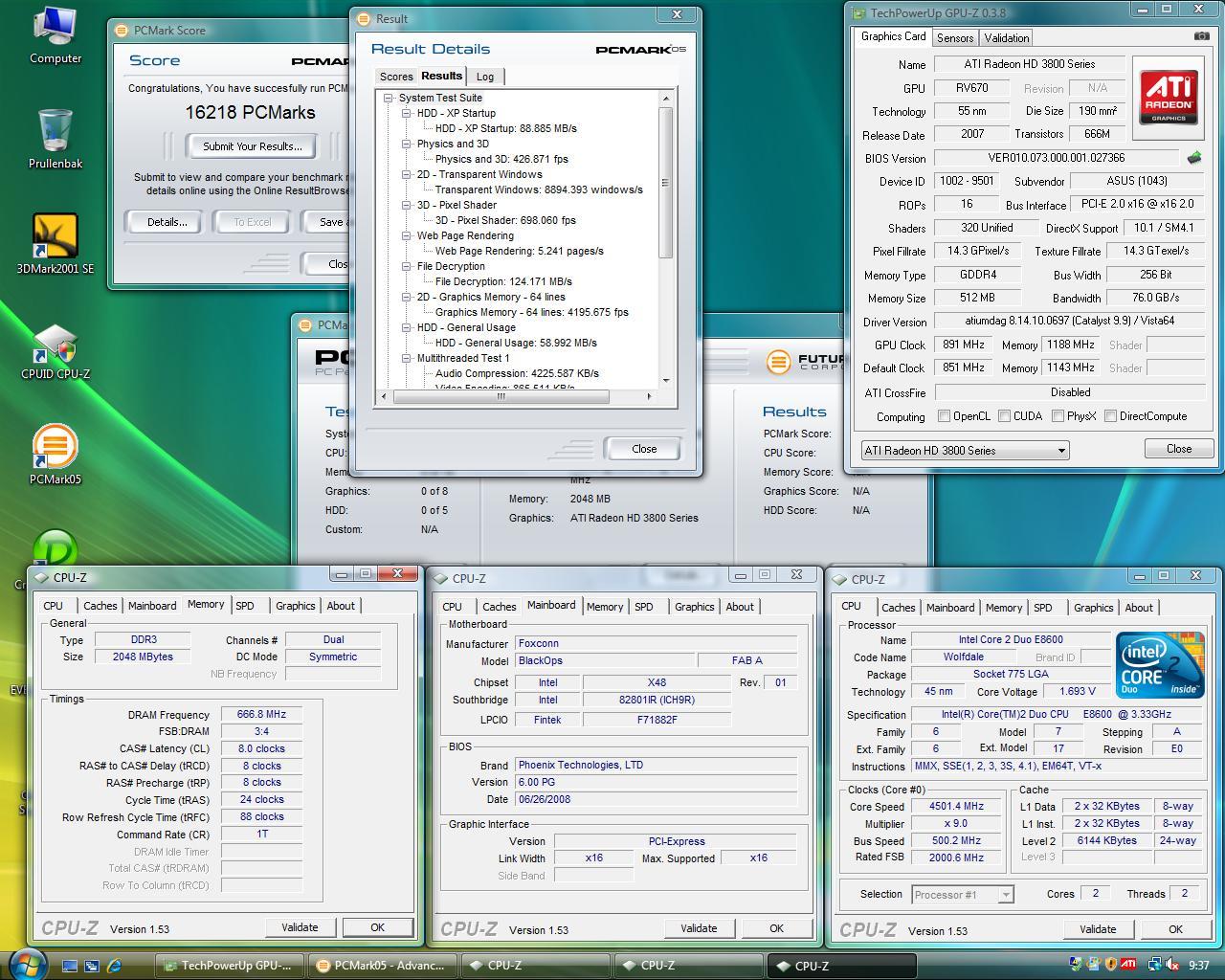Select 'Web Page Rendering: 5.241 pages/s' row

tap(520, 251)
